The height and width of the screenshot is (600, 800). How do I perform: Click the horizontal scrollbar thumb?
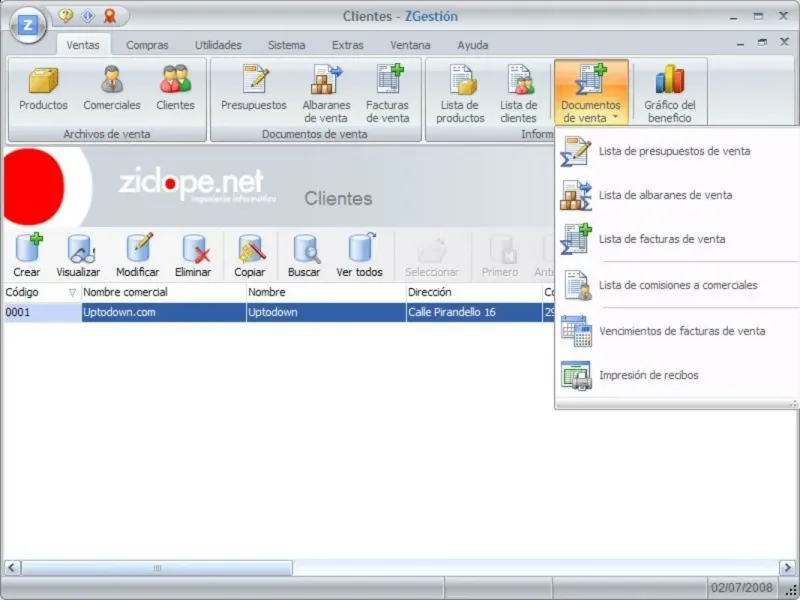(x=157, y=567)
